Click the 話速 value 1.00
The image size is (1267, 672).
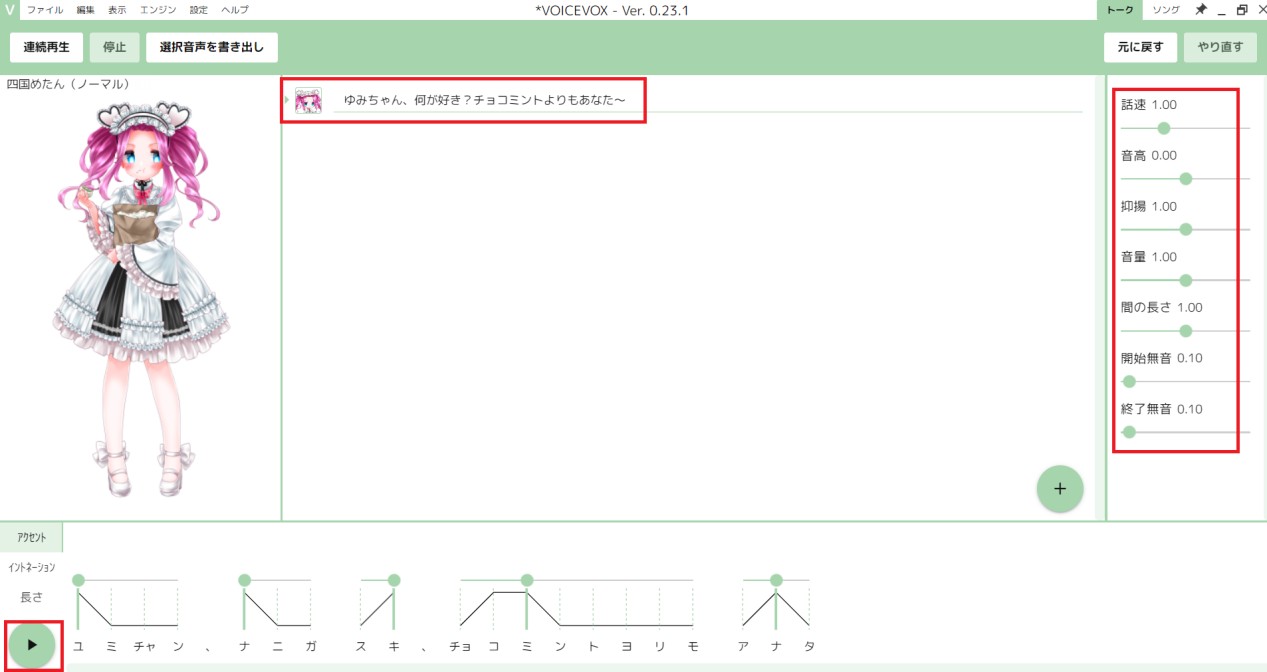click(1164, 105)
